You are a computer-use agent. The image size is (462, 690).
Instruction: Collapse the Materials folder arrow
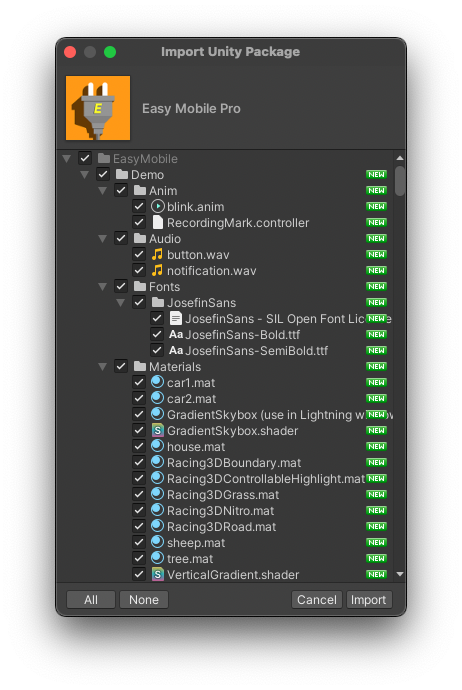click(x=103, y=367)
